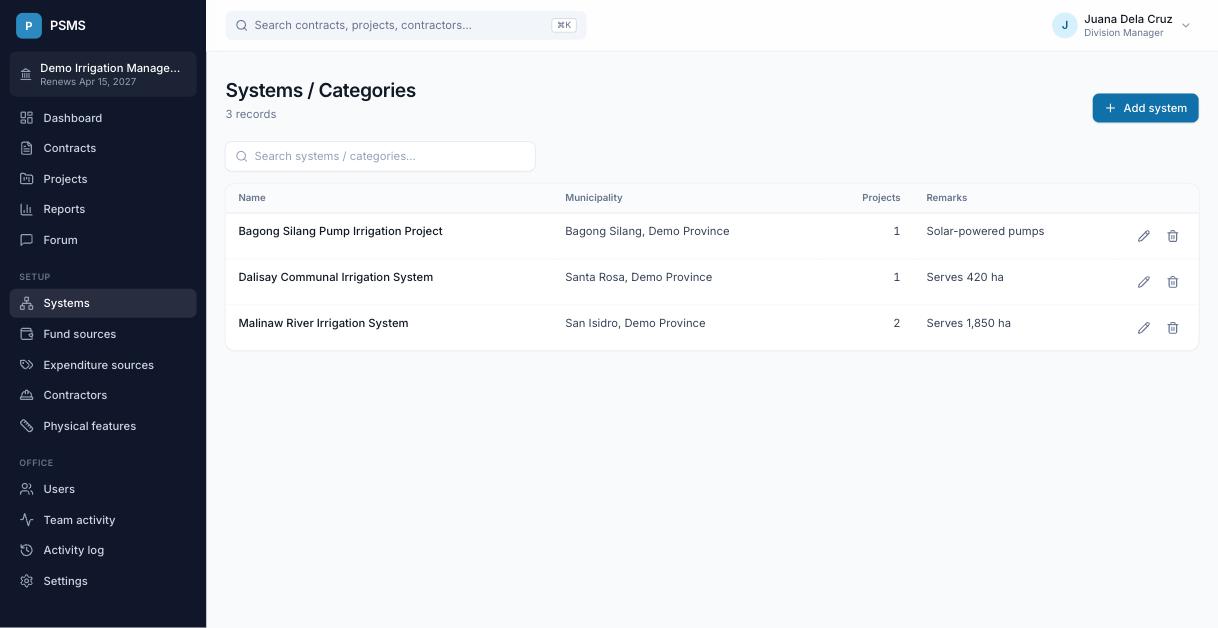Click San Isidro, Demo Province cell

tap(635, 323)
